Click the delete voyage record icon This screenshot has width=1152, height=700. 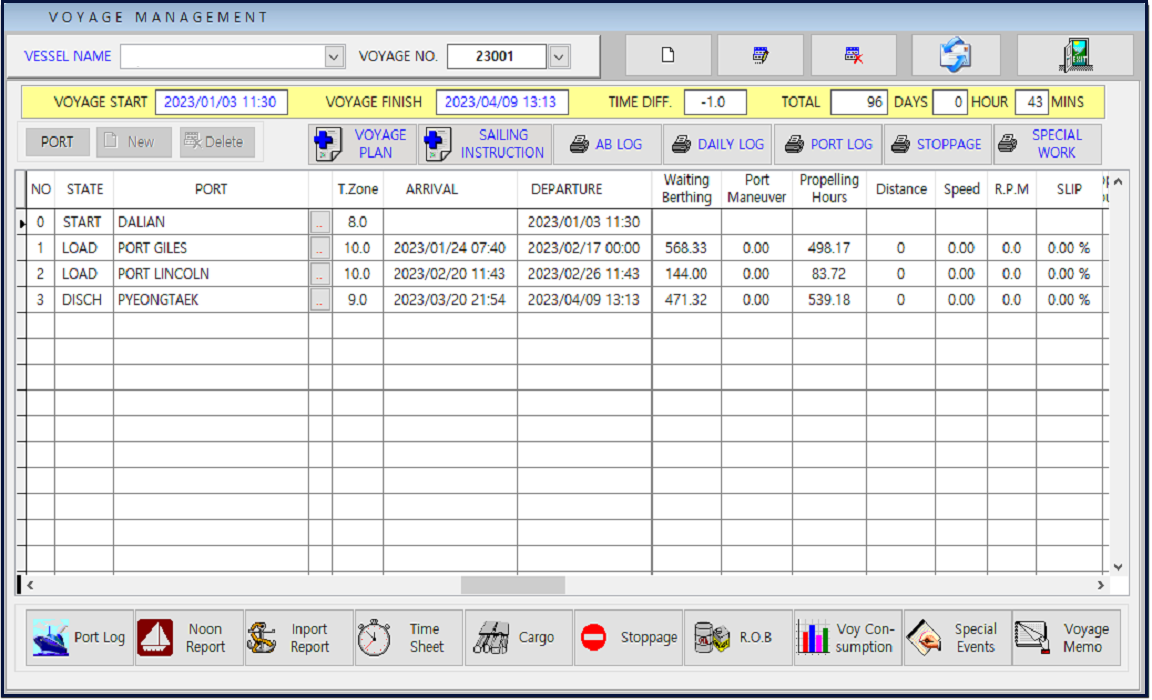(853, 55)
